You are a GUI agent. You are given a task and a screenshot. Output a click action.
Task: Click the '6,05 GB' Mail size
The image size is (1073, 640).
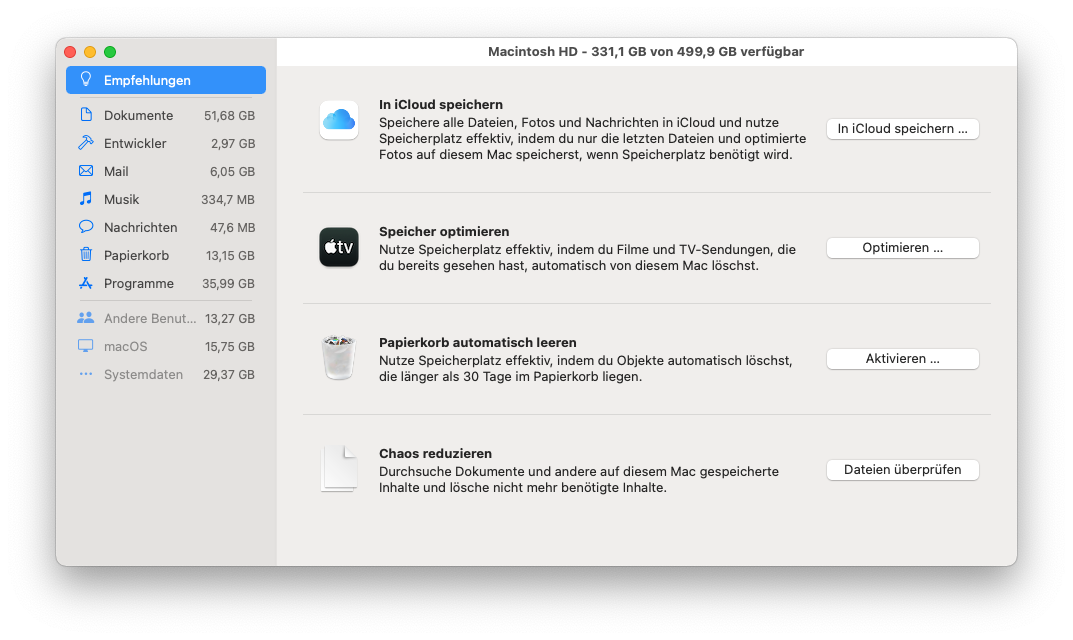232,172
